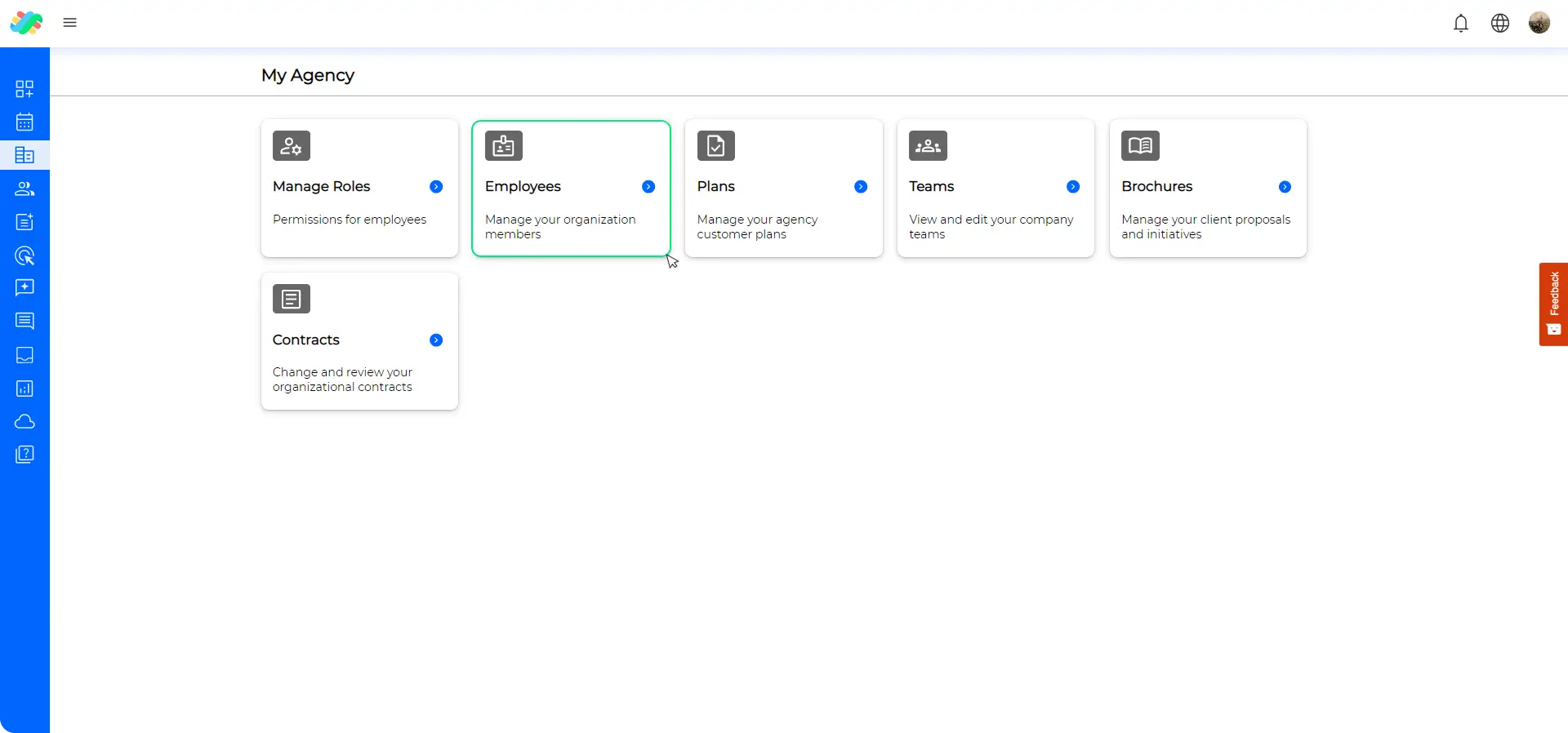
Task: Click the red Feedback tab
Action: coord(1553,304)
